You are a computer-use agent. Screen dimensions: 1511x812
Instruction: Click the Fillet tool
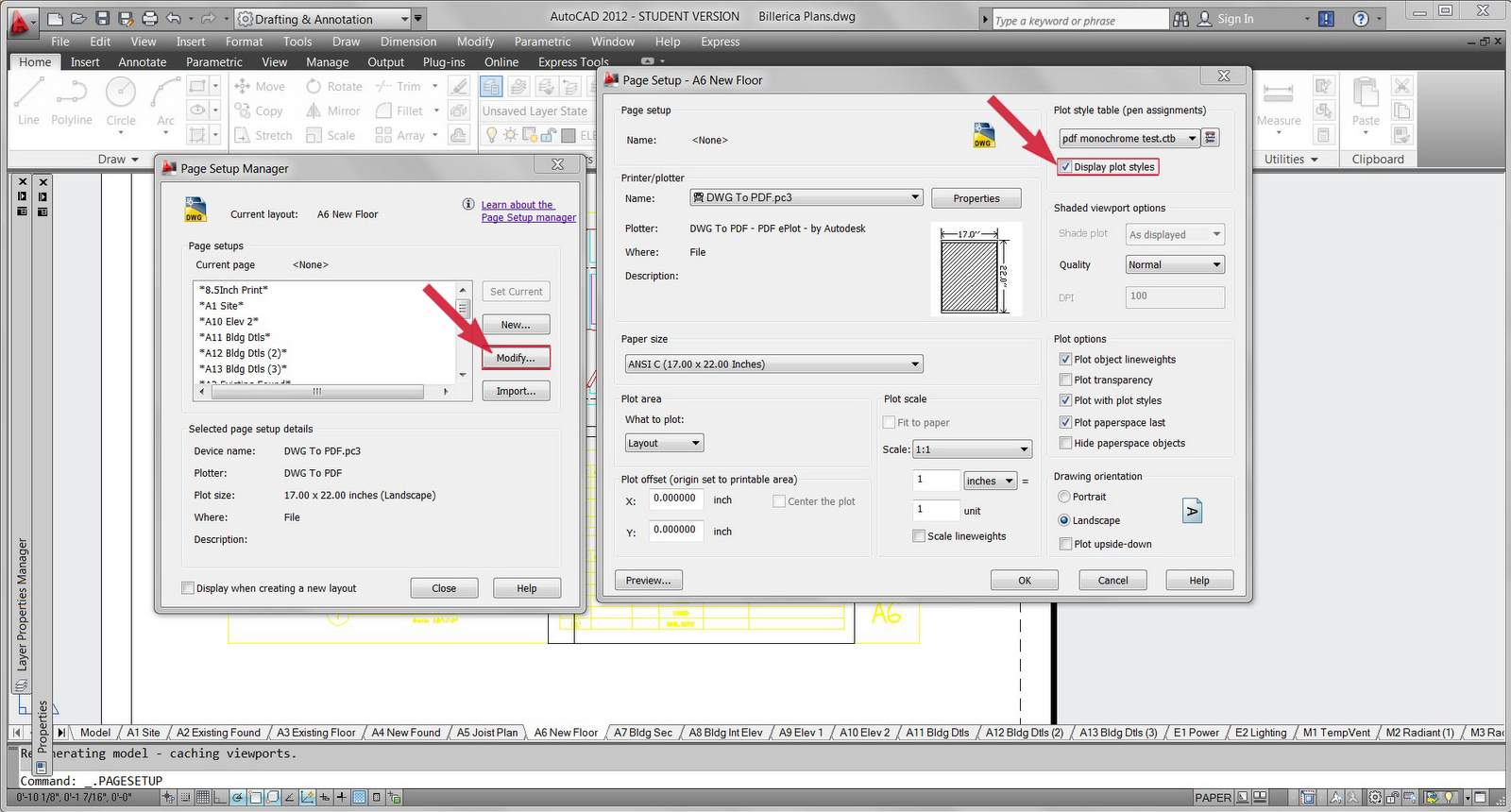tap(399, 110)
